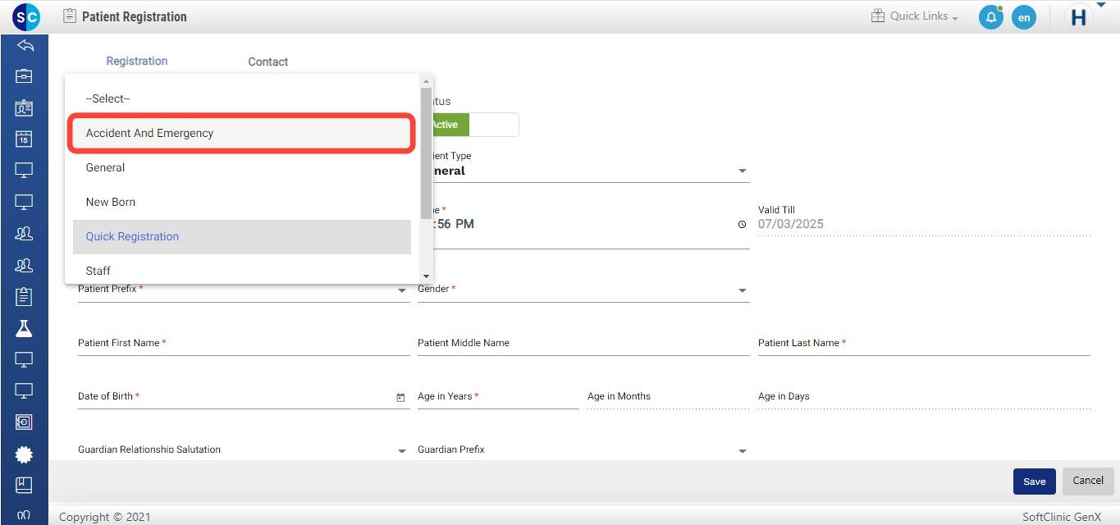The width and height of the screenshot is (1120, 525).
Task: Open the book icon in sidebar
Action: [x=24, y=485]
